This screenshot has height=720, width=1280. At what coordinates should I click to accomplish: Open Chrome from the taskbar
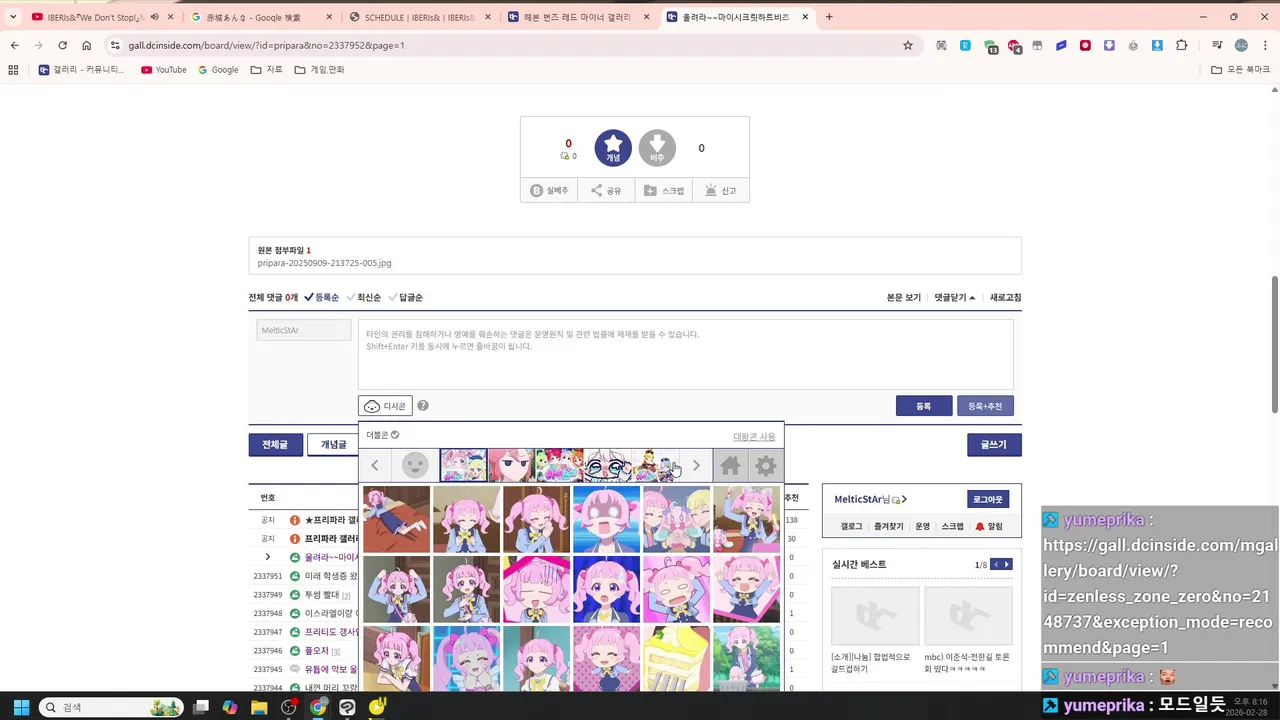coord(318,707)
